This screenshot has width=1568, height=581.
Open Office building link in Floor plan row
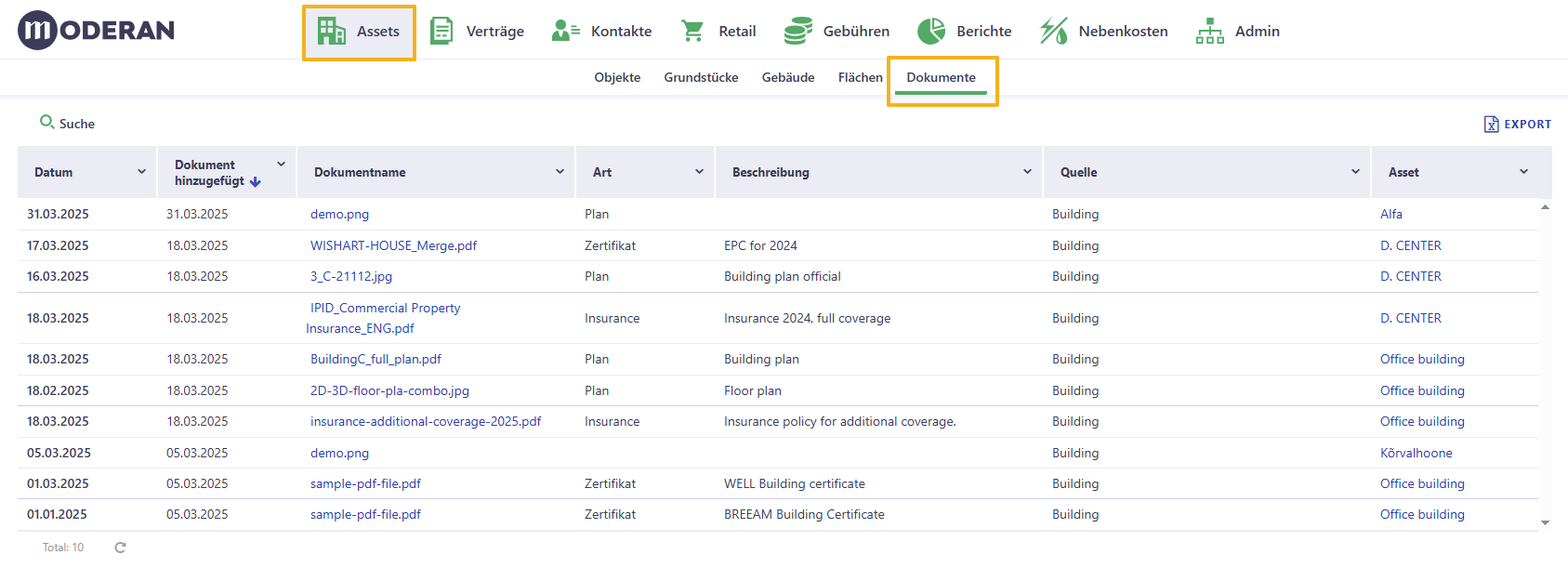click(1422, 390)
